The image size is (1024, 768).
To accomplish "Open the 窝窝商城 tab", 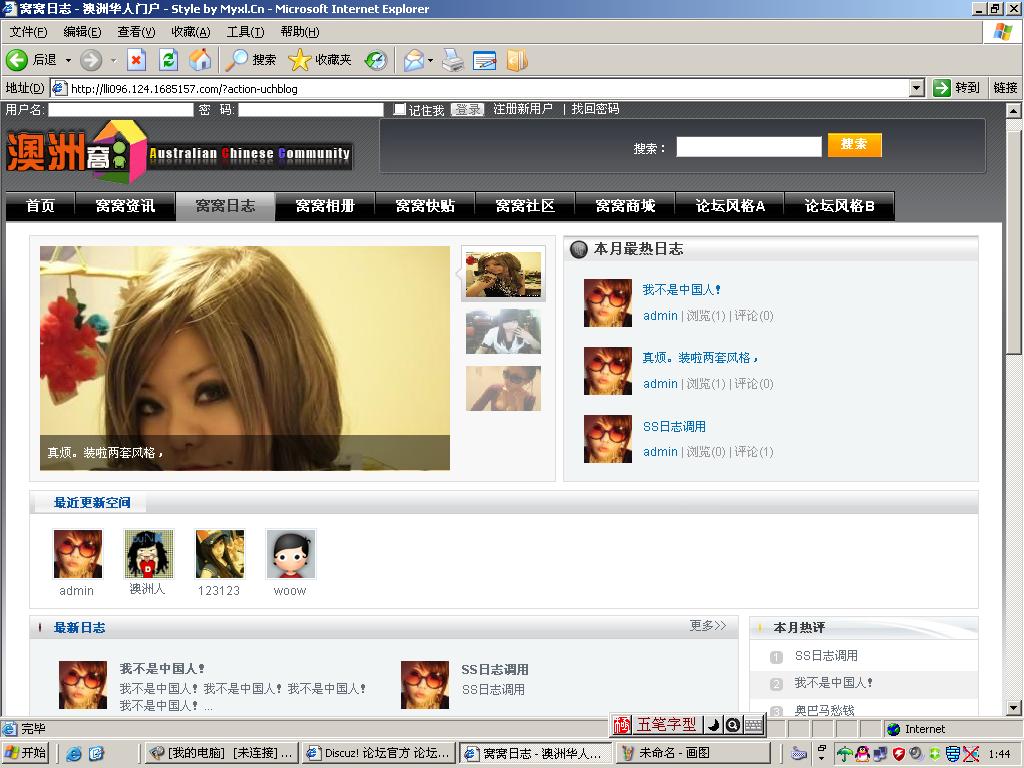I will pos(625,206).
